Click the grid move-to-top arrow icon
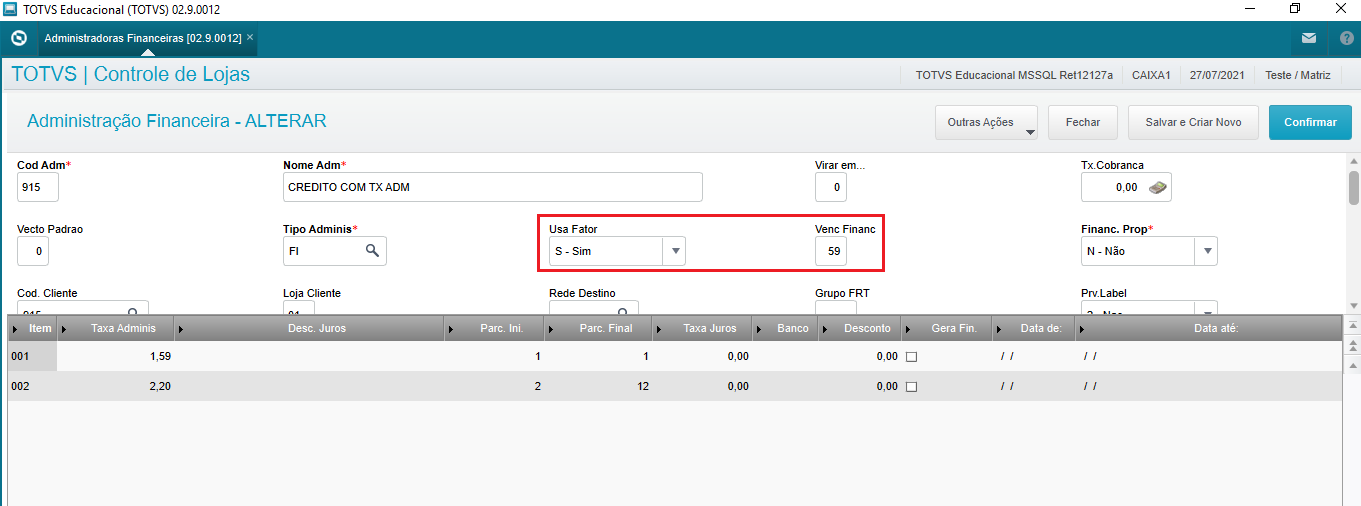The width and height of the screenshot is (1361, 506). click(x=1353, y=326)
